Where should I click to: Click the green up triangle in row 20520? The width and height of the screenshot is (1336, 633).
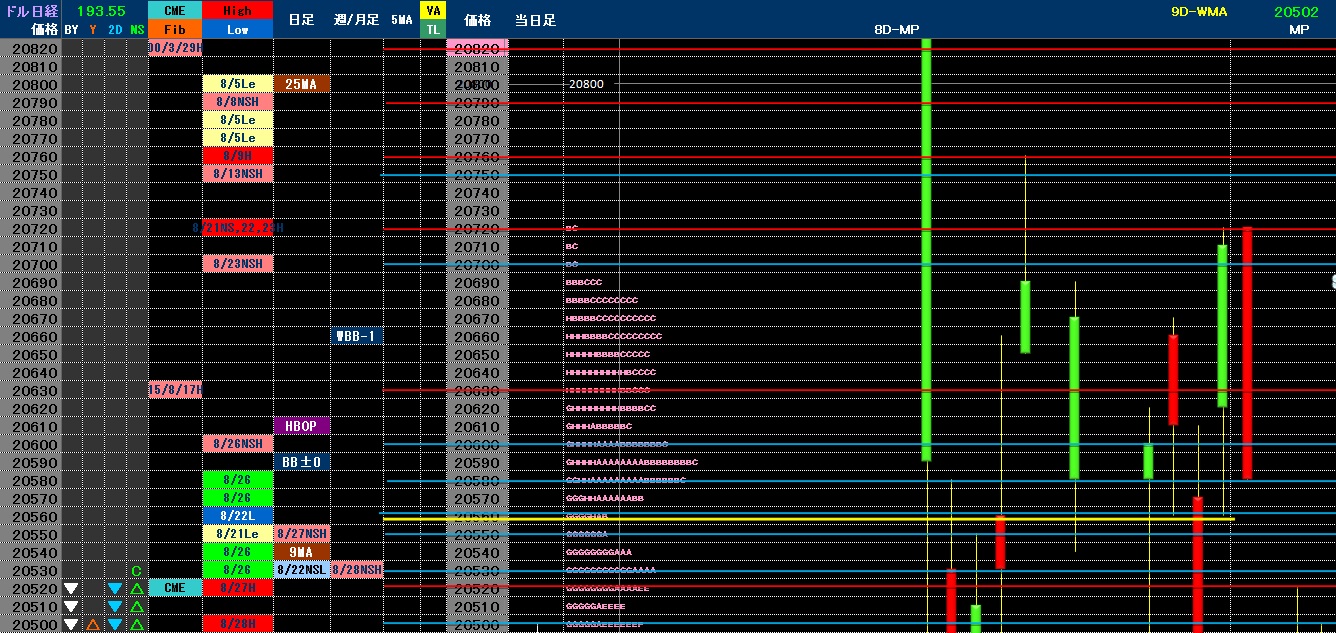point(137,588)
